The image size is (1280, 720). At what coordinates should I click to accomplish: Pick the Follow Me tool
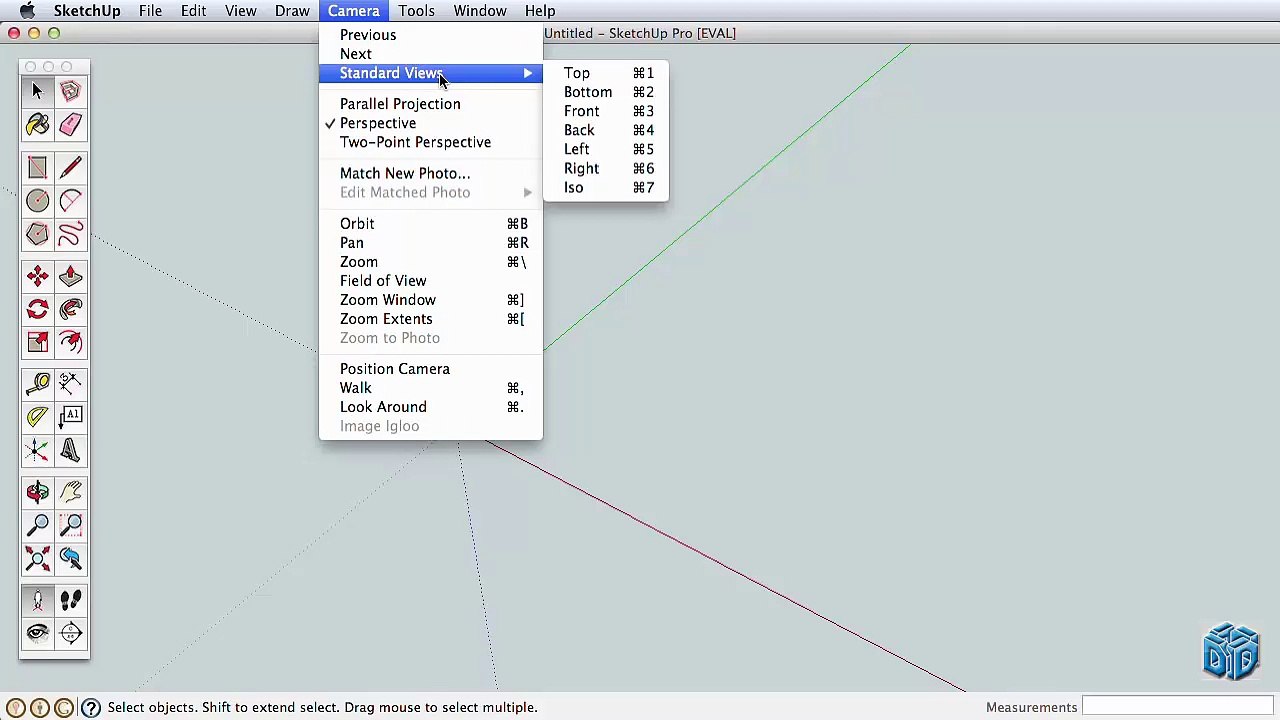pos(70,310)
